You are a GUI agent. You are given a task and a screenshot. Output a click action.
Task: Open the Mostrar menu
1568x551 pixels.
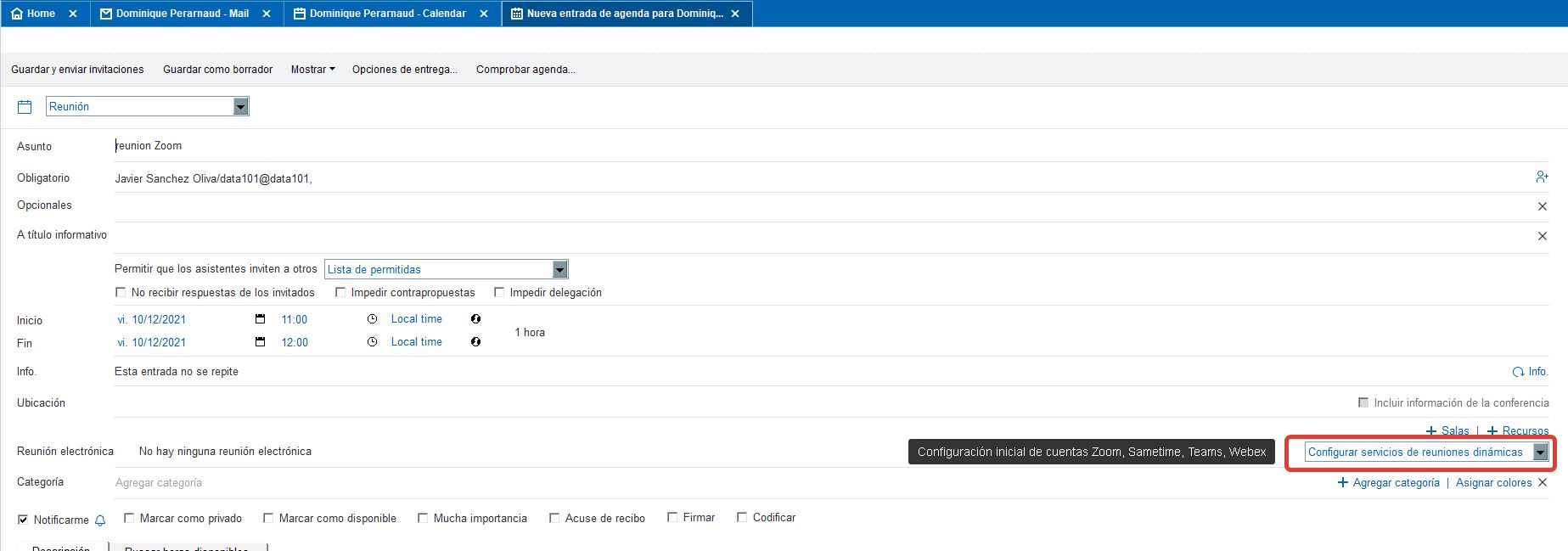click(312, 70)
